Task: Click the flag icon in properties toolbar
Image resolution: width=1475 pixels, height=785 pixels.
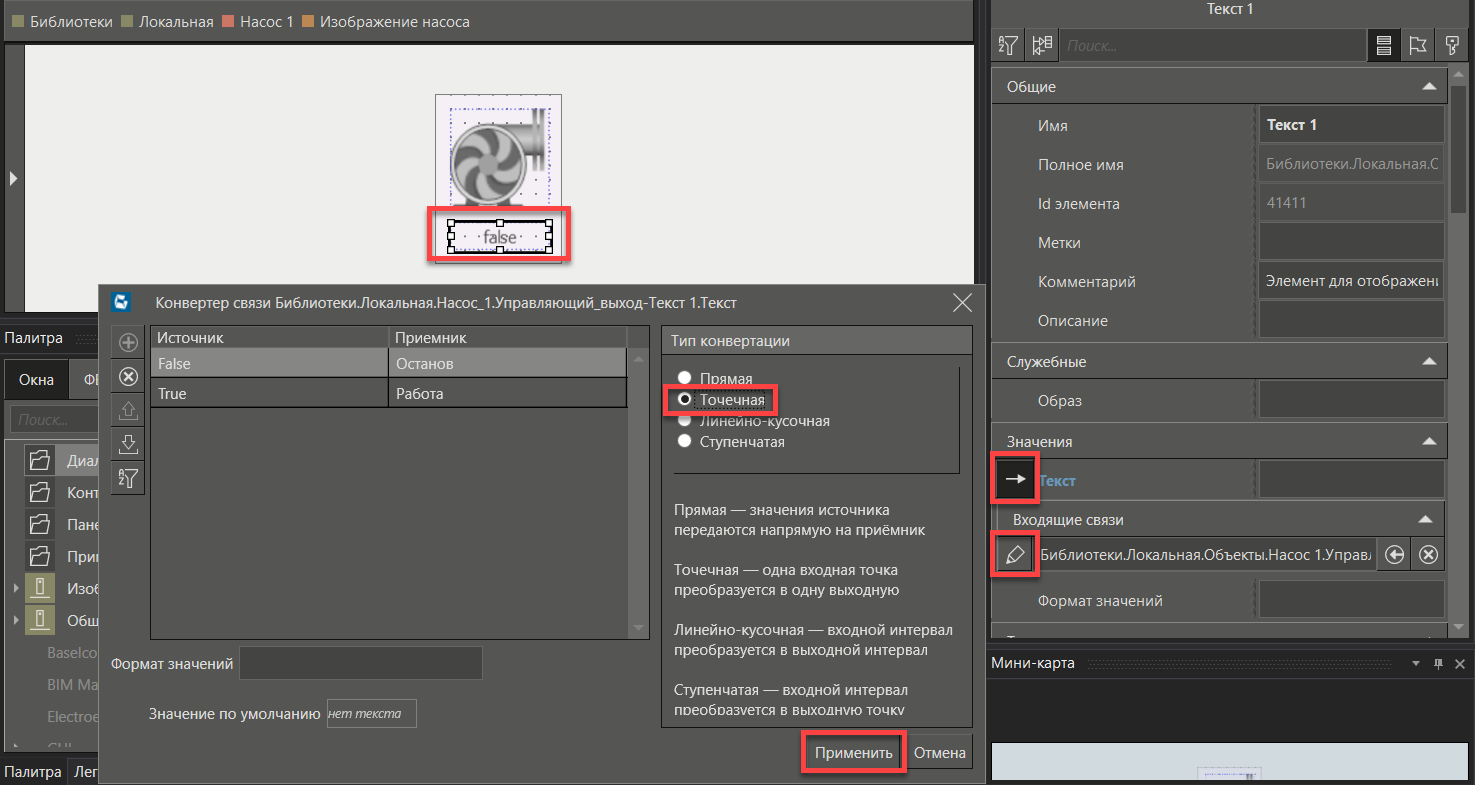Action: tap(1417, 45)
